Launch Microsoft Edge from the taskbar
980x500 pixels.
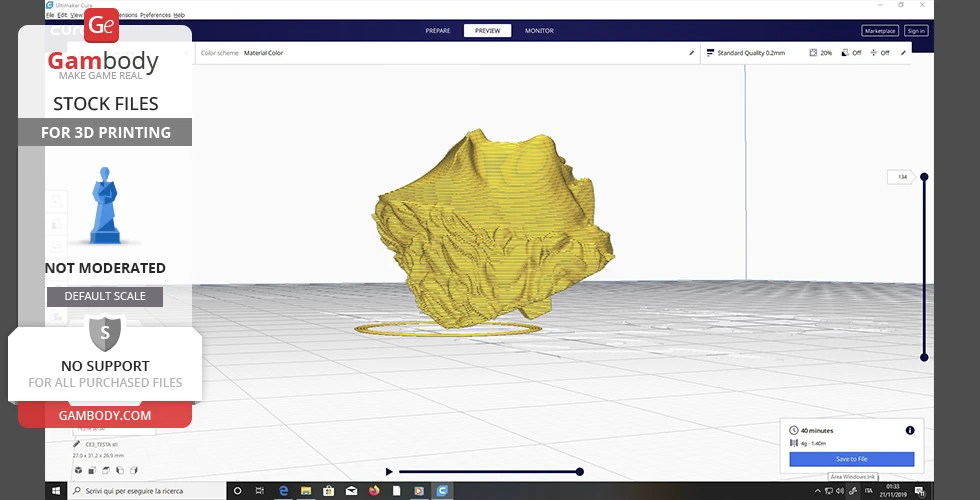pos(283,491)
